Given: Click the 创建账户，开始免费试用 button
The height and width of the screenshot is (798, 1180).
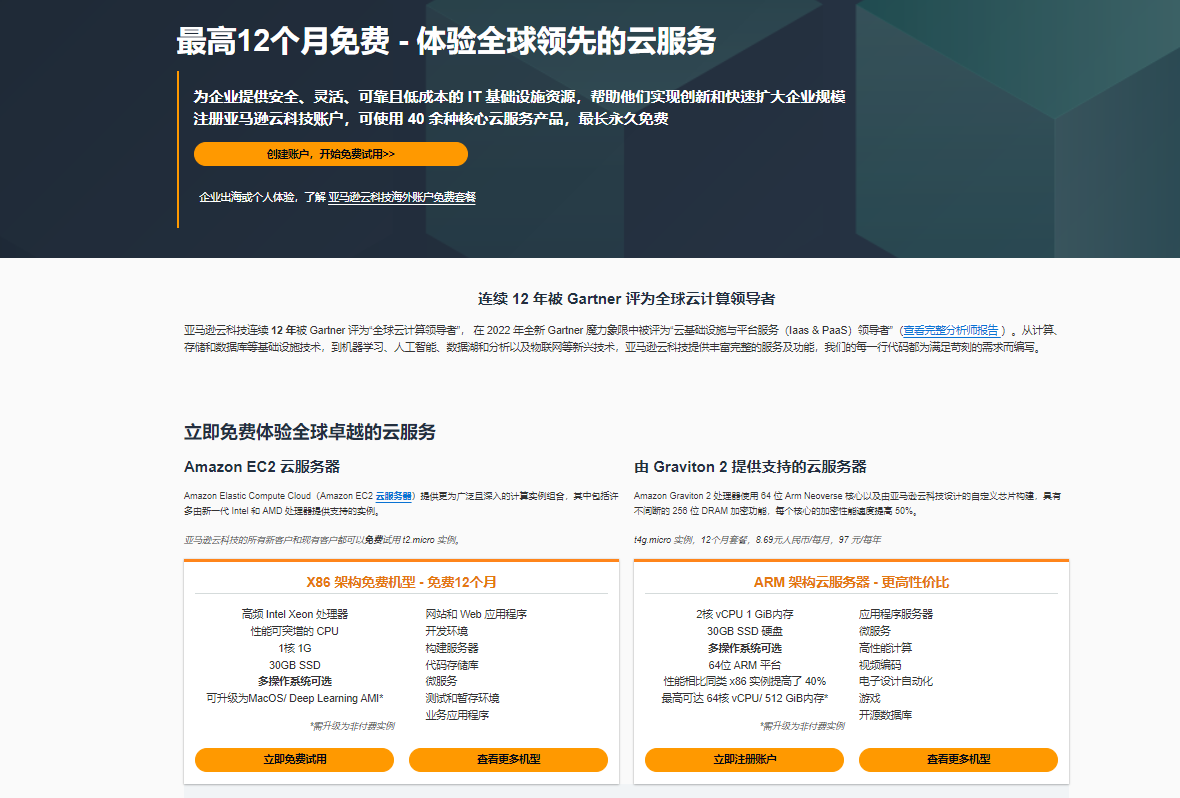Looking at the screenshot, I should (x=330, y=154).
